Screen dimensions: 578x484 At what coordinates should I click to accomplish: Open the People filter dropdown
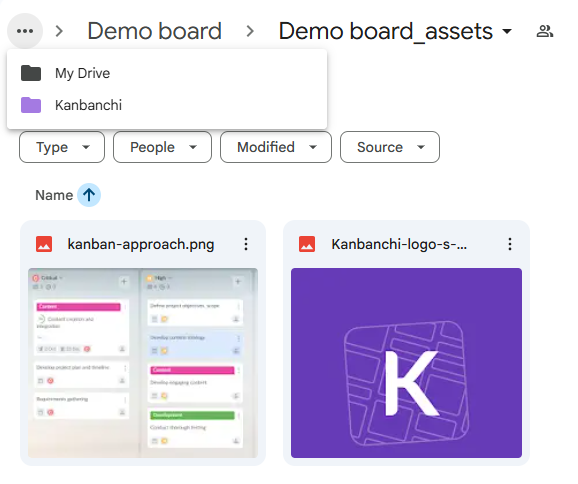coord(163,147)
